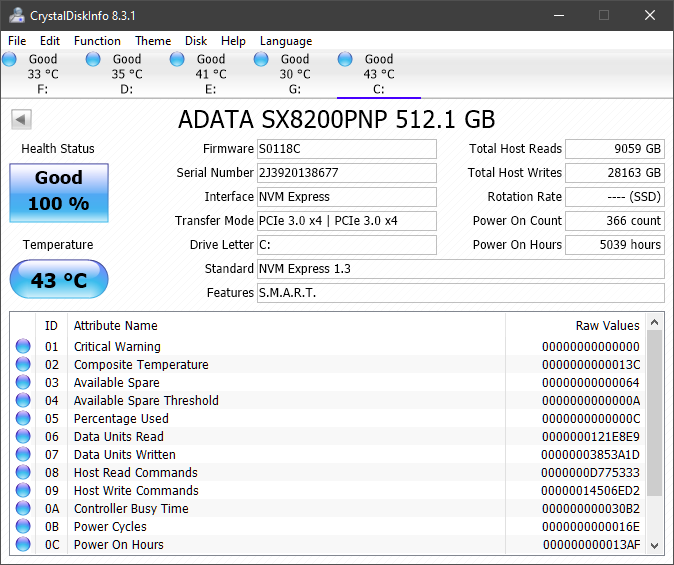Click the scroll up arrow of attribute list
Viewport: 674px width, 565px height.
(x=655, y=322)
